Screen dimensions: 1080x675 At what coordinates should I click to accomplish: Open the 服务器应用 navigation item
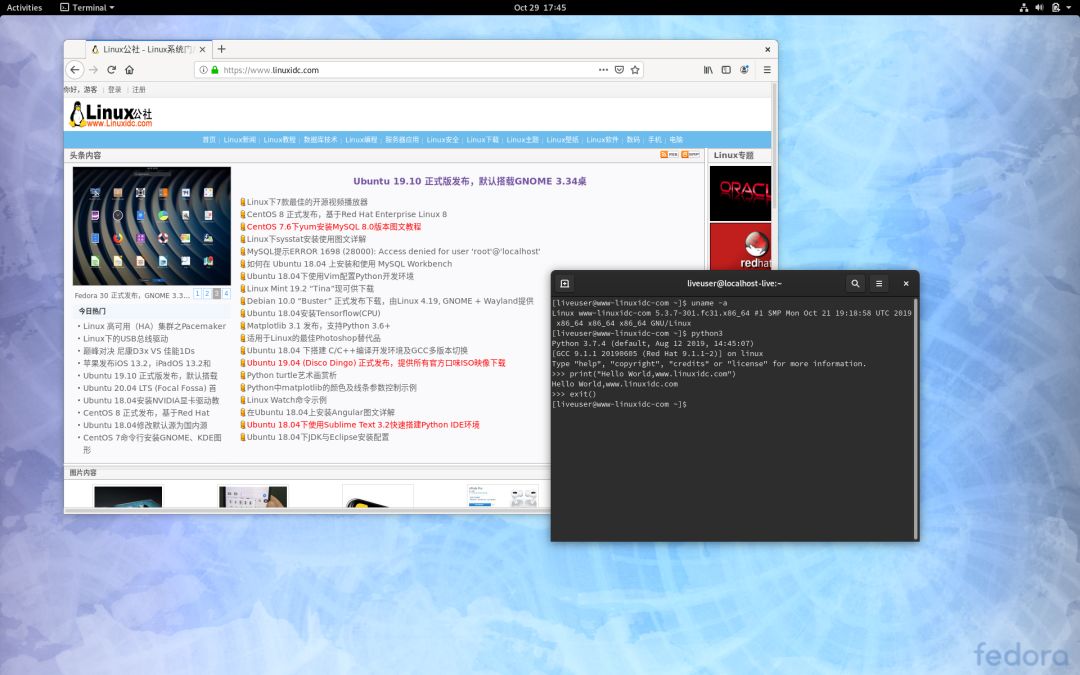[x=402, y=140]
